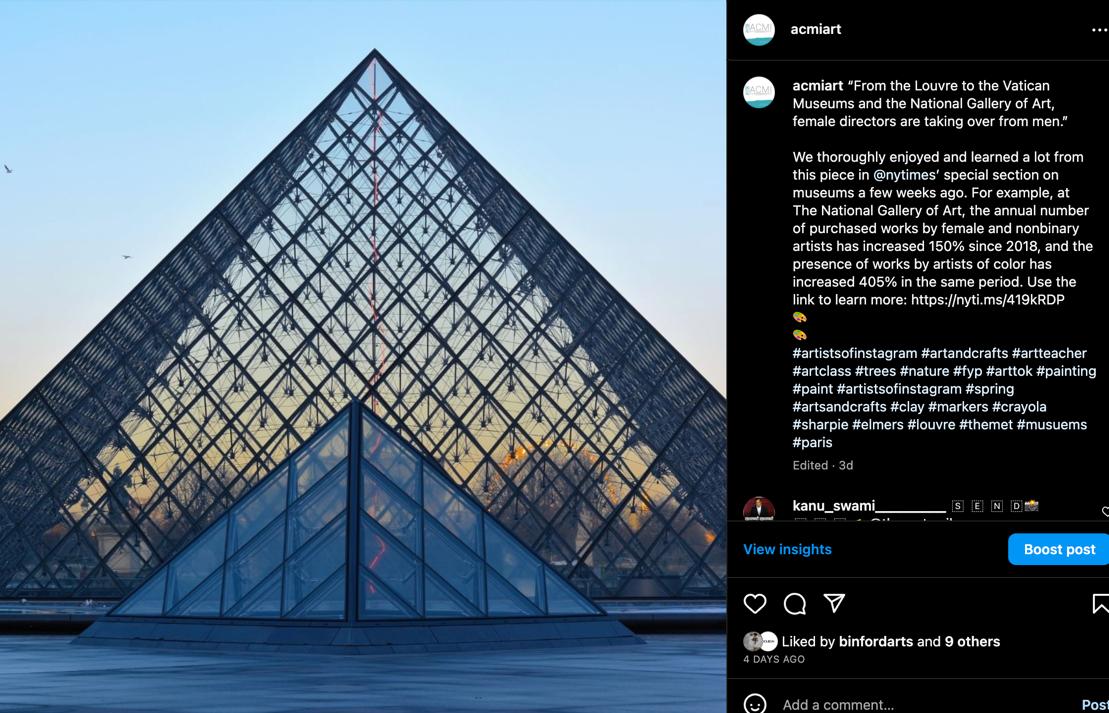The height and width of the screenshot is (713, 1109).
Task: Open View insights link
Action: pyautogui.click(x=787, y=549)
